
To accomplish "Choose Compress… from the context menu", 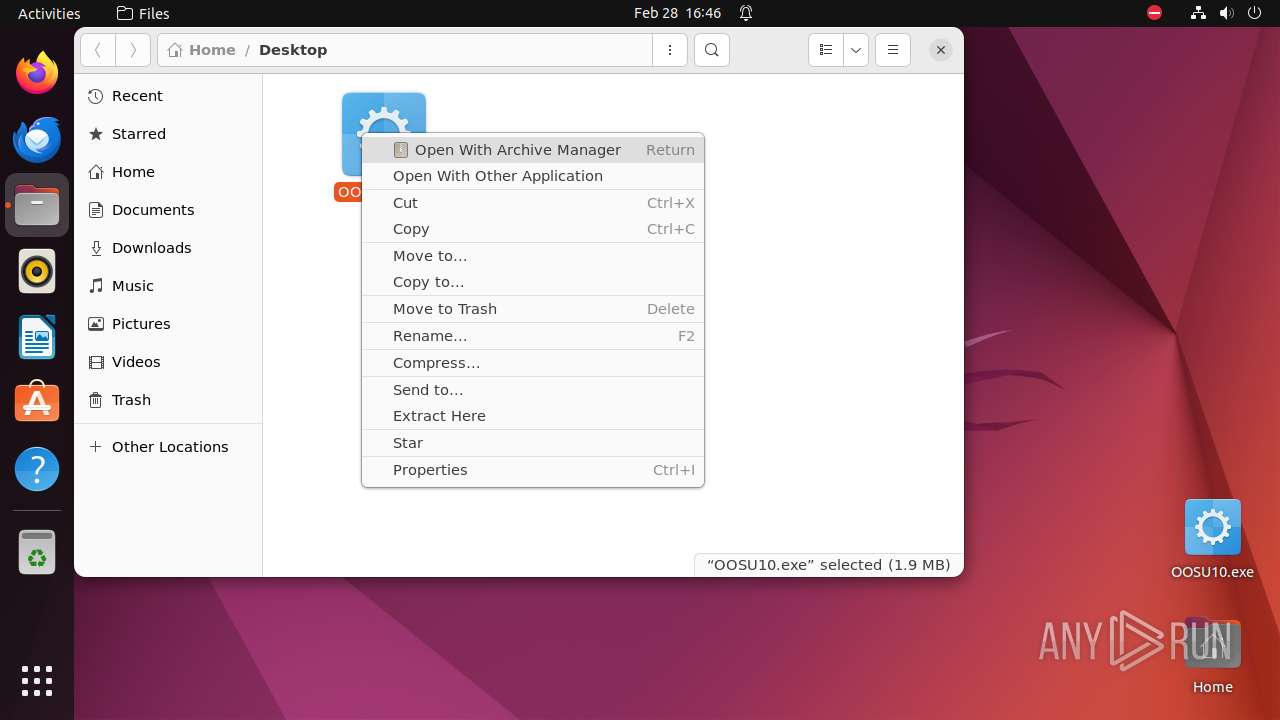I will coord(533,363).
